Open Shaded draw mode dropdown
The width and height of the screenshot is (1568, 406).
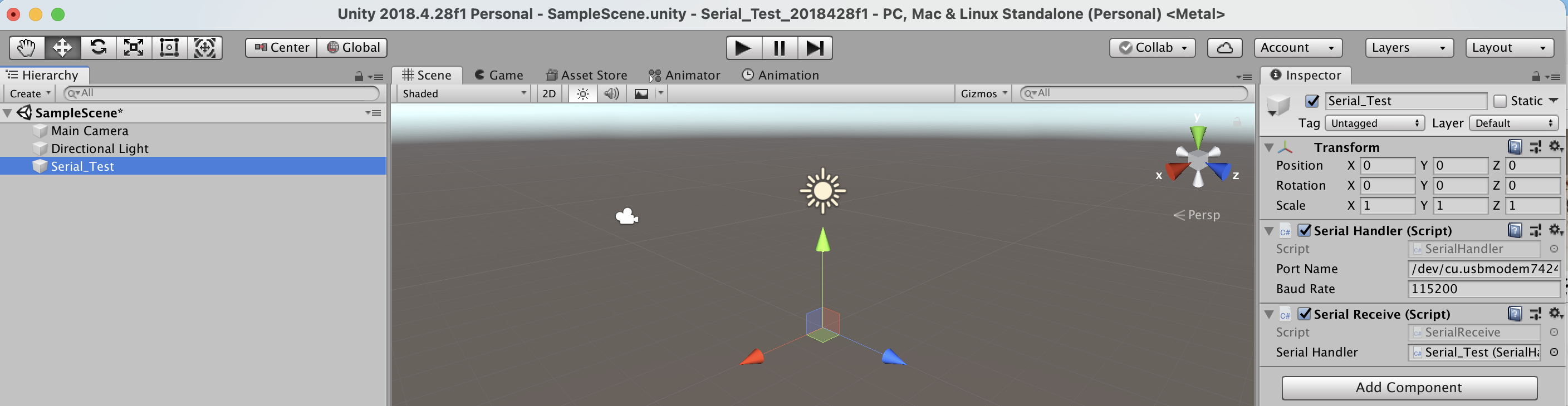[x=464, y=93]
